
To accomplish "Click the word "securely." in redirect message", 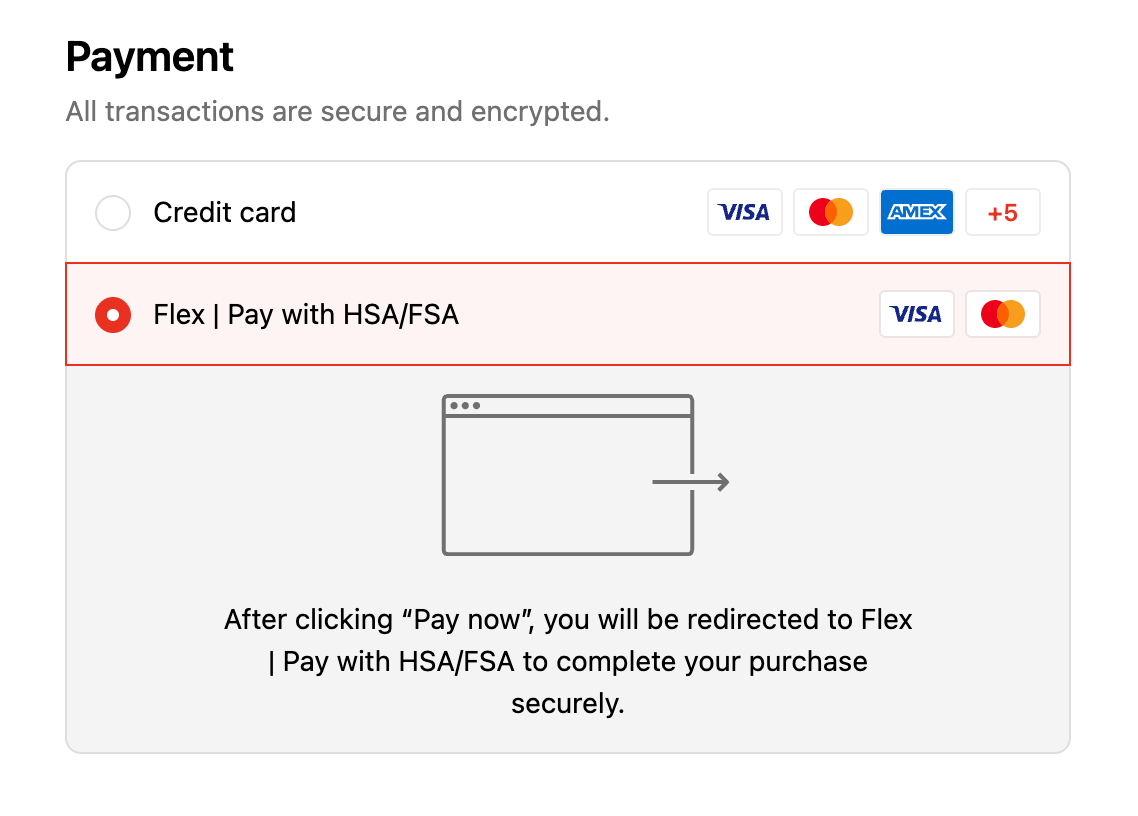I will click(567, 704).
